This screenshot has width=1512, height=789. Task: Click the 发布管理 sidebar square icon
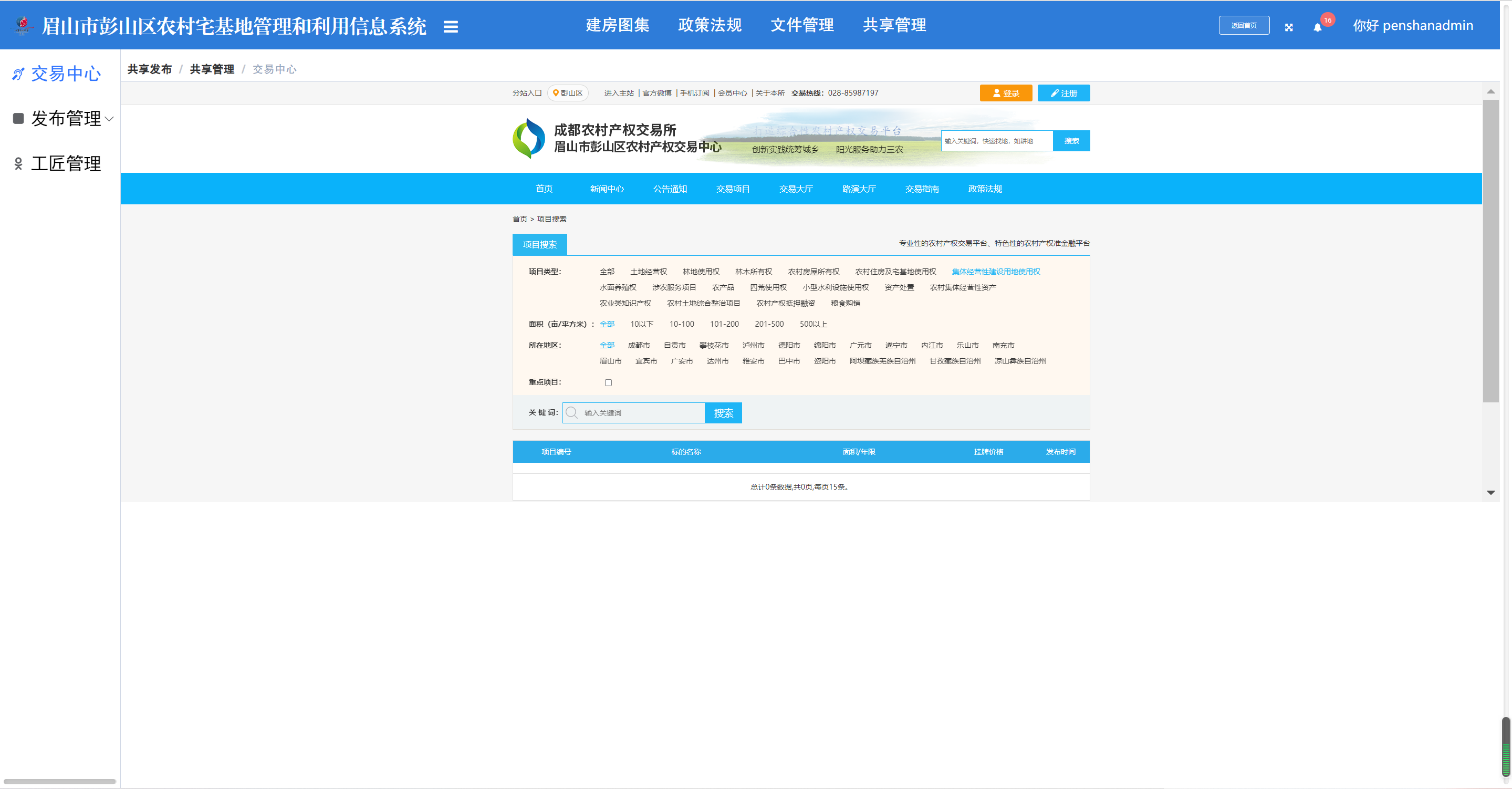tap(18, 119)
